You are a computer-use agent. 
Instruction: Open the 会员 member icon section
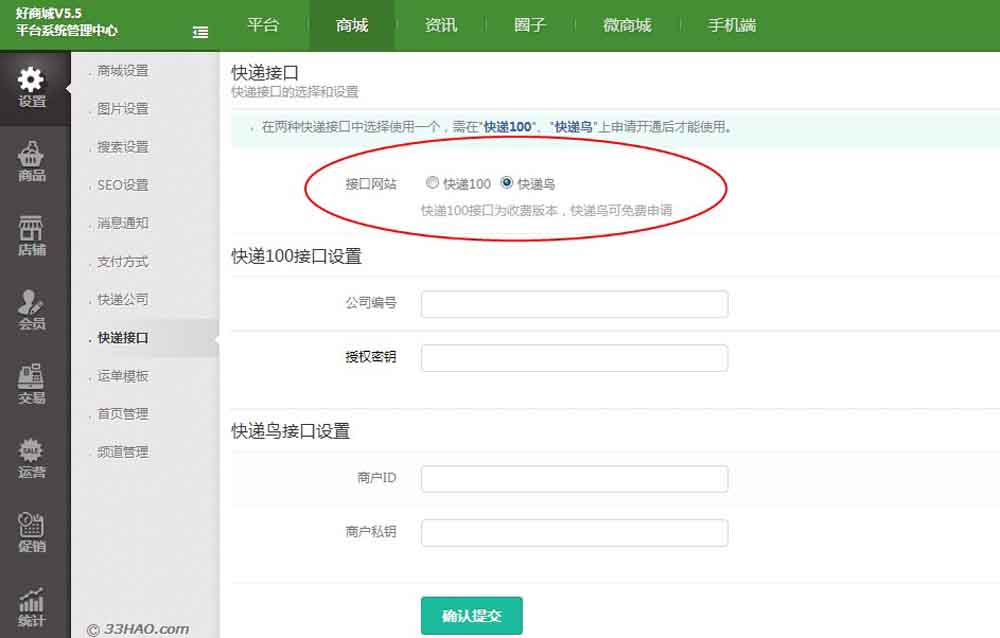coord(32,310)
